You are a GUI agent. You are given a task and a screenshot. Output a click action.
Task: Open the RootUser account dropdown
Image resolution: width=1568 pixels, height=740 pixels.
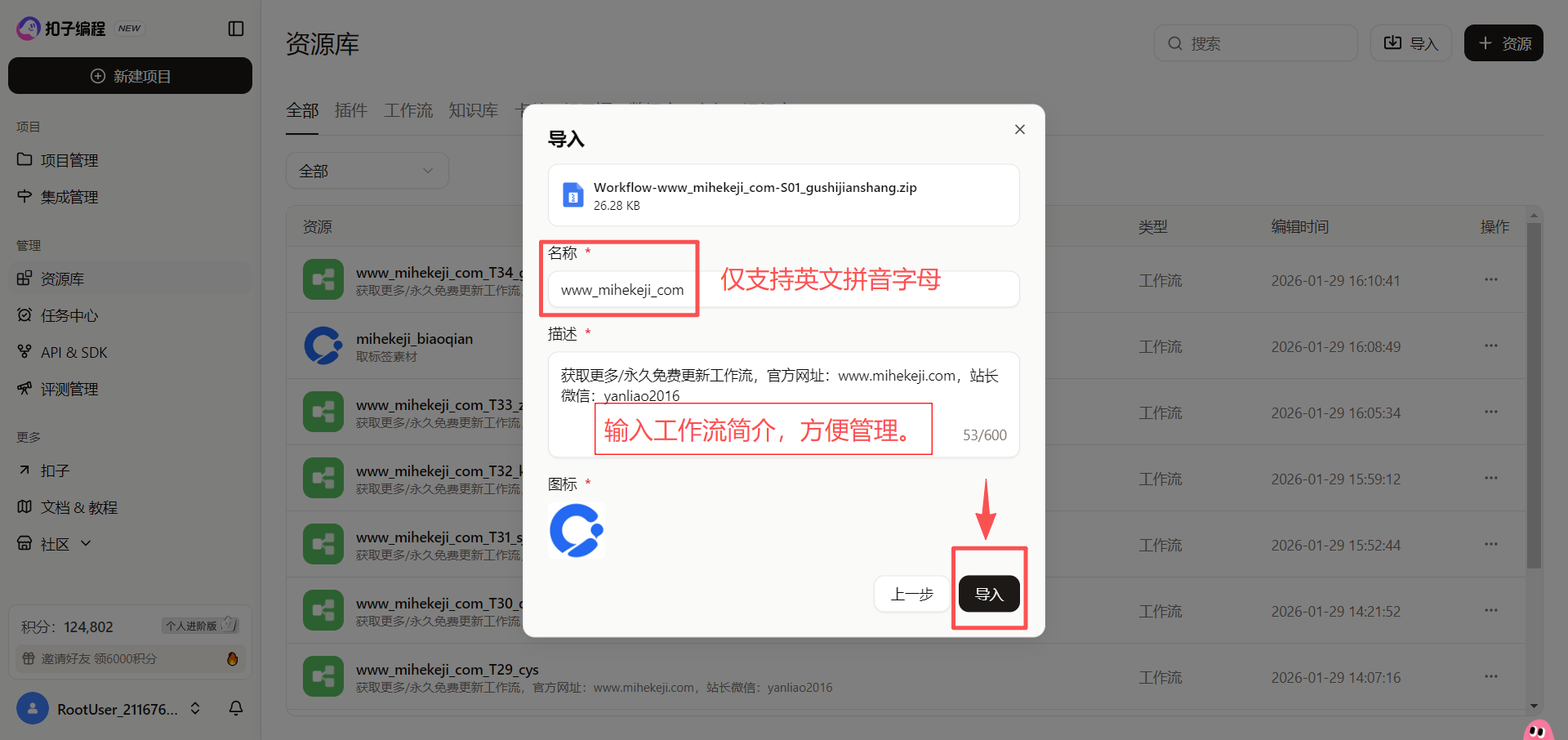click(194, 708)
